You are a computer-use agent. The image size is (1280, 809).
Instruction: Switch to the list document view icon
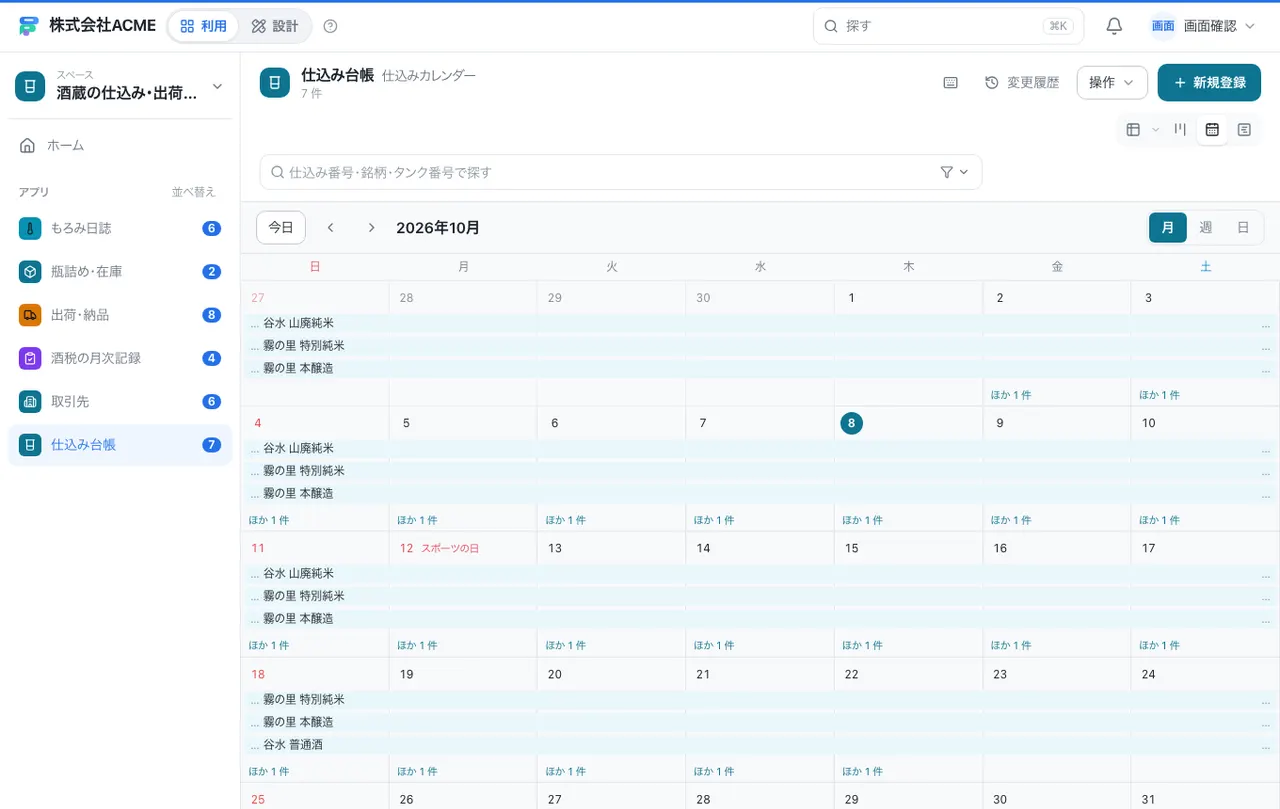pyautogui.click(x=1244, y=129)
